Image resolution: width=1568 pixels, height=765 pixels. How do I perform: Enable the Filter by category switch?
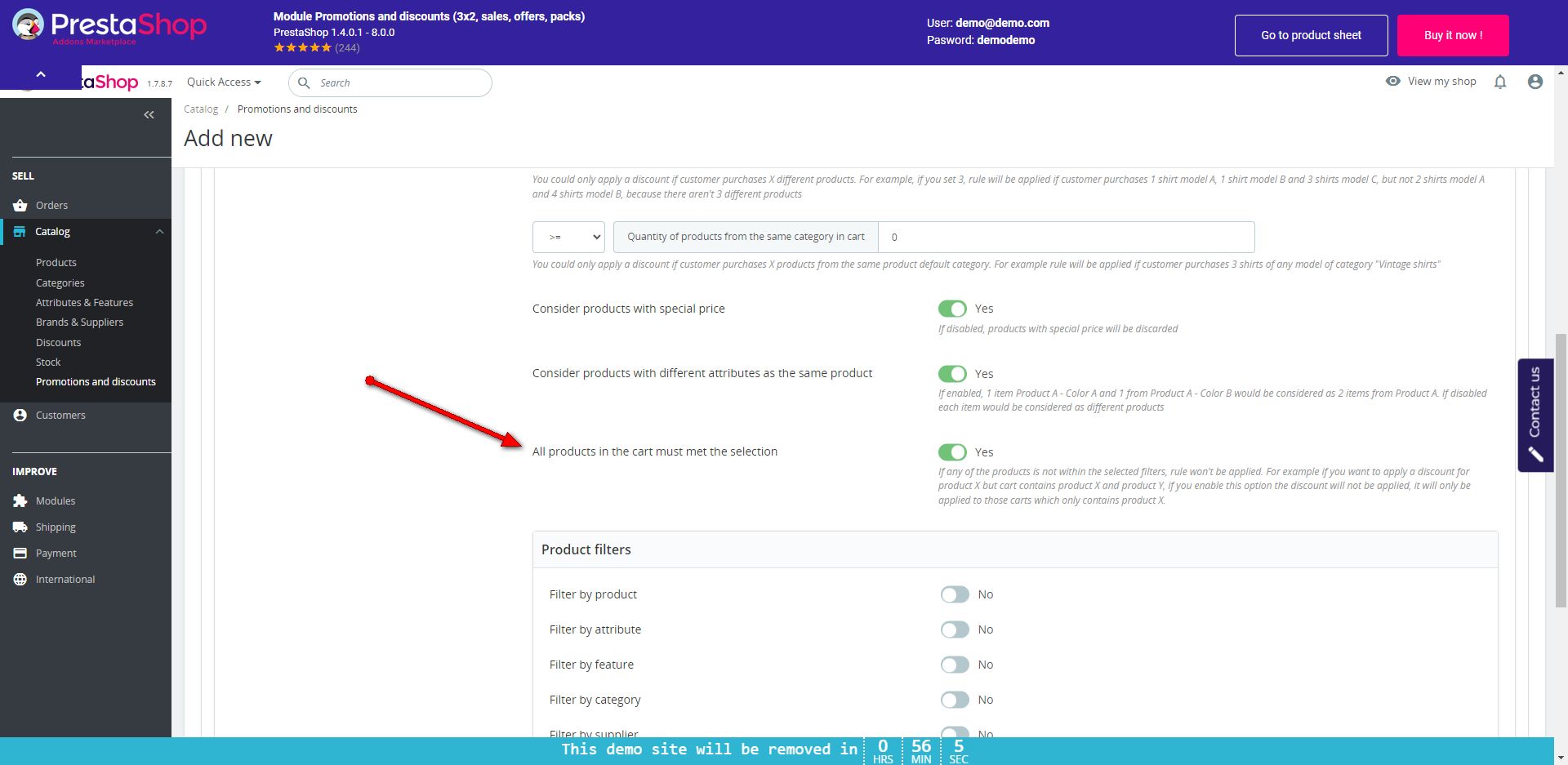pyautogui.click(x=955, y=700)
